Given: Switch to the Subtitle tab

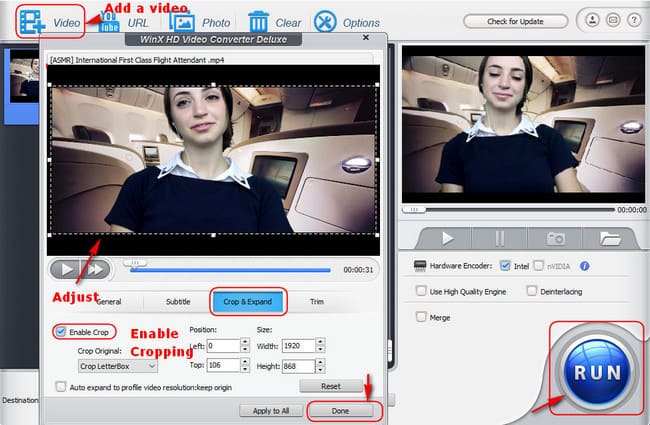Looking at the screenshot, I should click(178, 302).
